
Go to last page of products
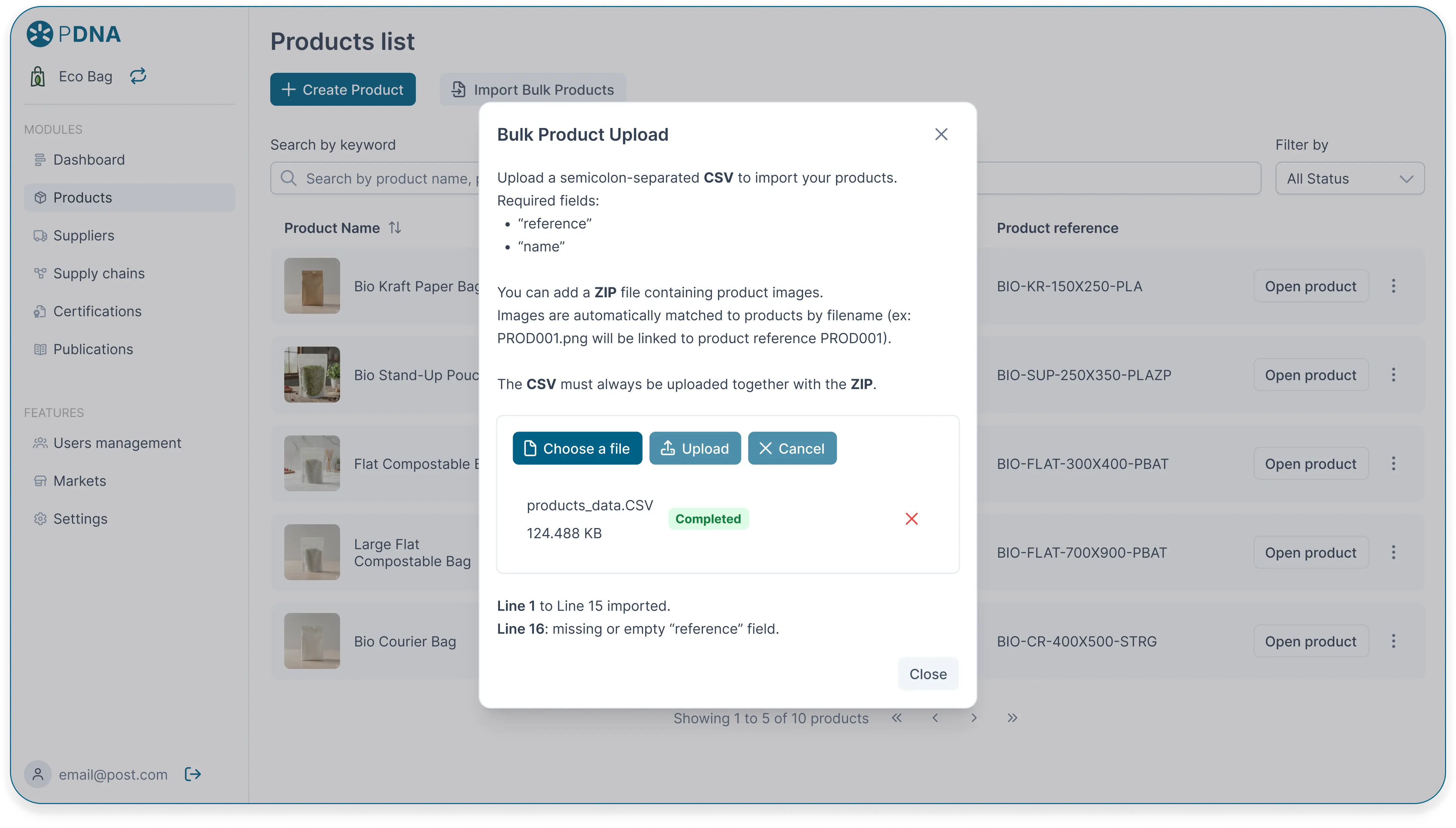click(x=1012, y=718)
